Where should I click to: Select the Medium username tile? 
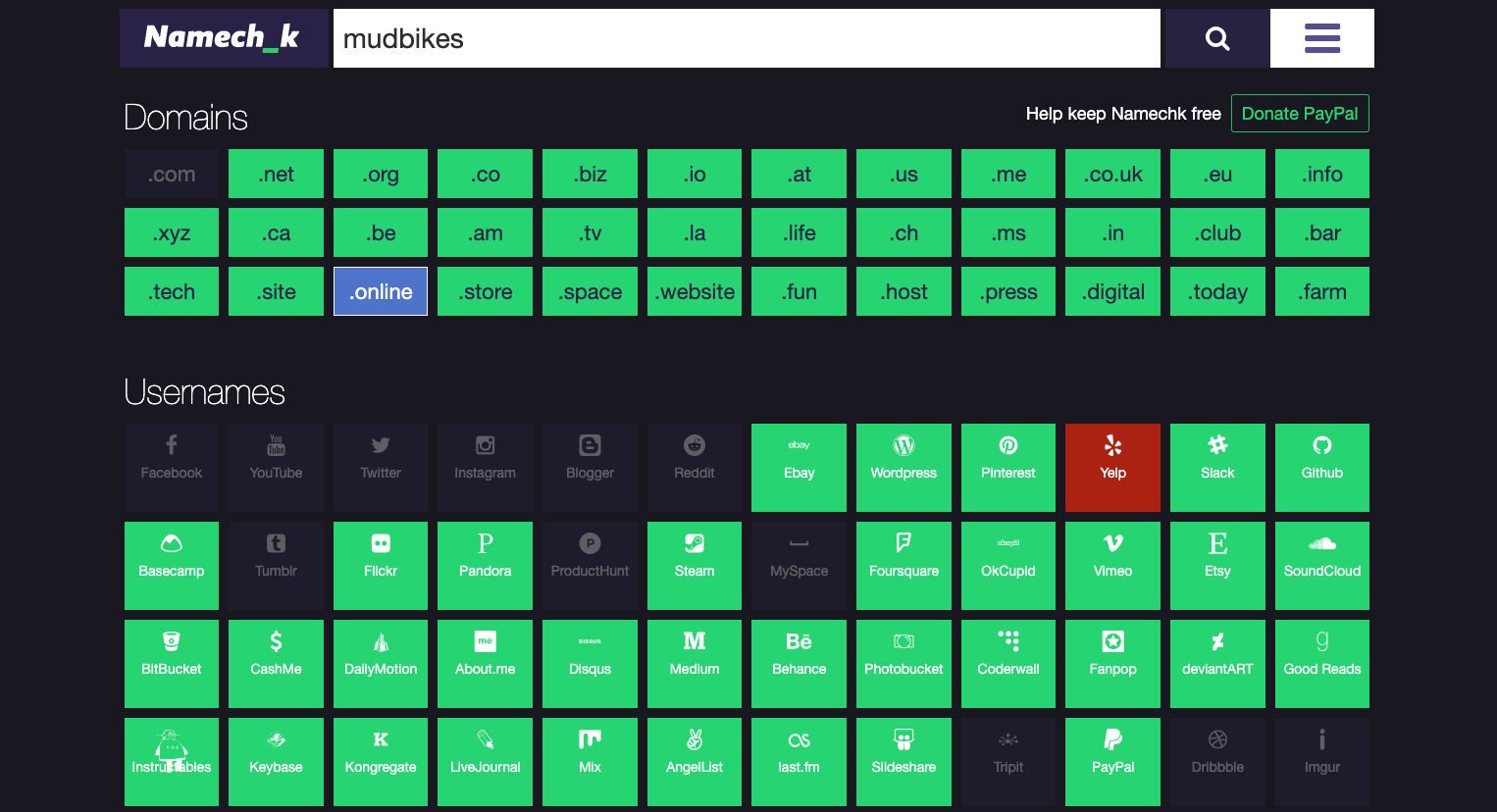coord(695,664)
